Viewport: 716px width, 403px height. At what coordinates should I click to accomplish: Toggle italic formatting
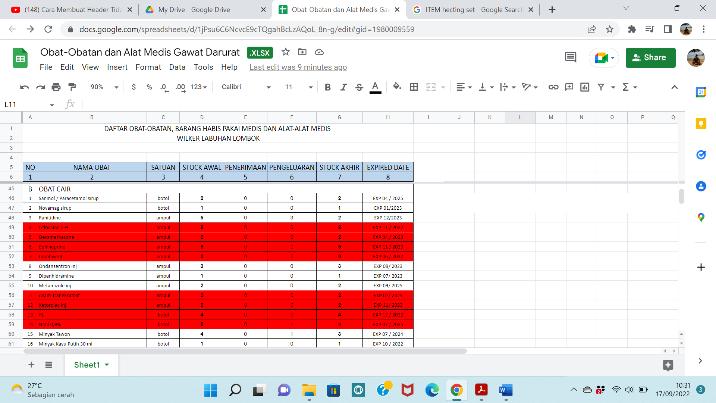(x=343, y=87)
